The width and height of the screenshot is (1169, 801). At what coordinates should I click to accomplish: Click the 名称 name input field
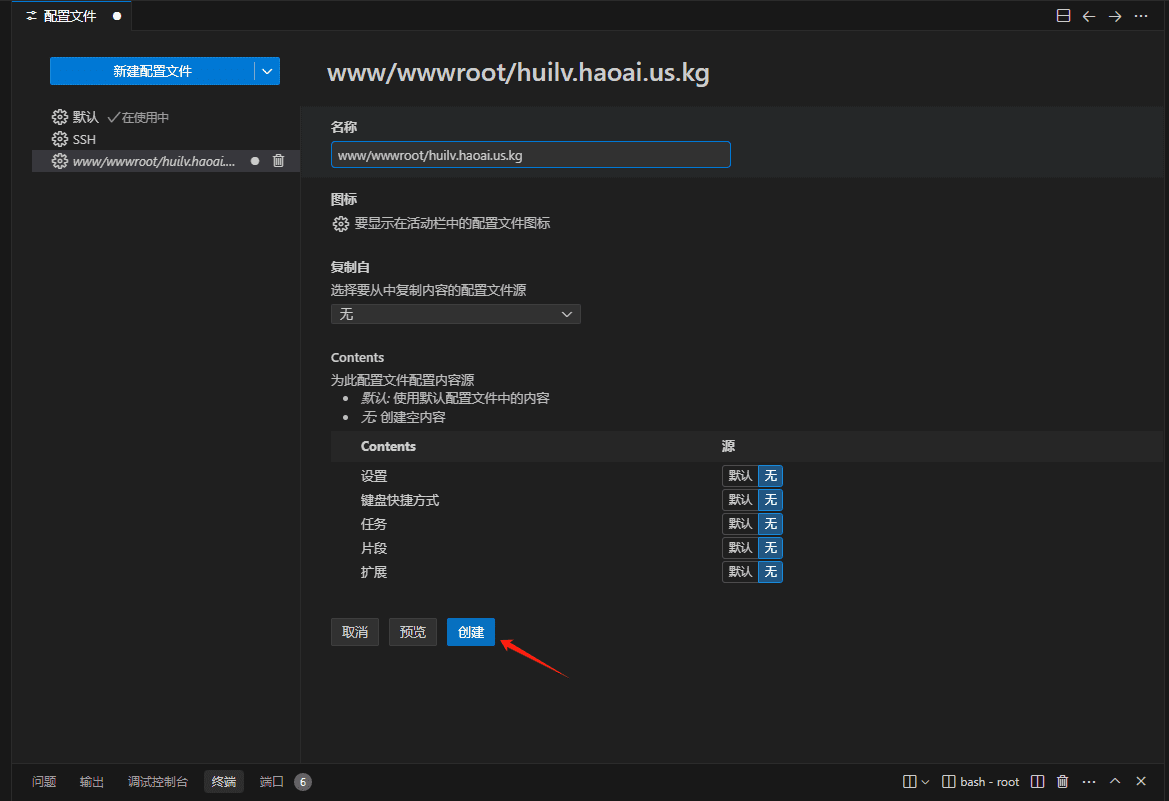pyautogui.click(x=531, y=155)
